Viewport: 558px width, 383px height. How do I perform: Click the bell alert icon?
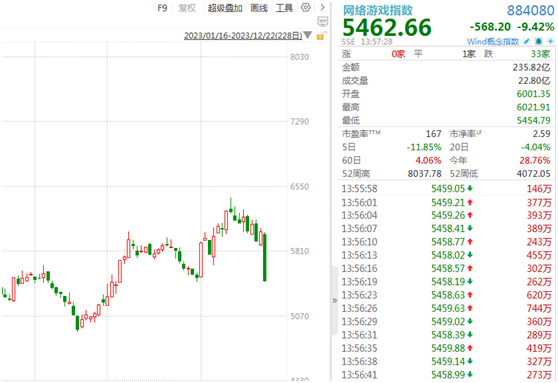[x=539, y=42]
